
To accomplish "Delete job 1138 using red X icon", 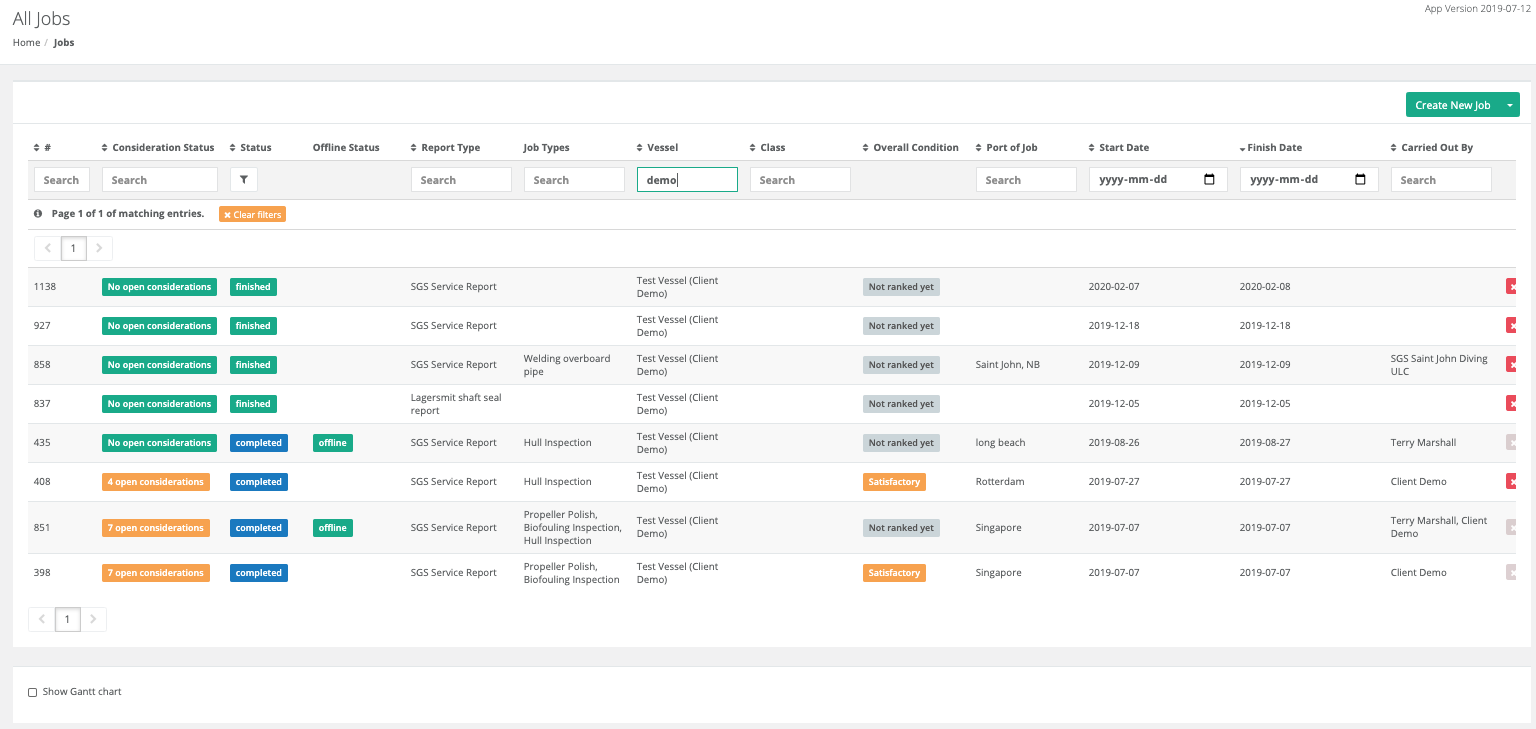I will pyautogui.click(x=1511, y=287).
